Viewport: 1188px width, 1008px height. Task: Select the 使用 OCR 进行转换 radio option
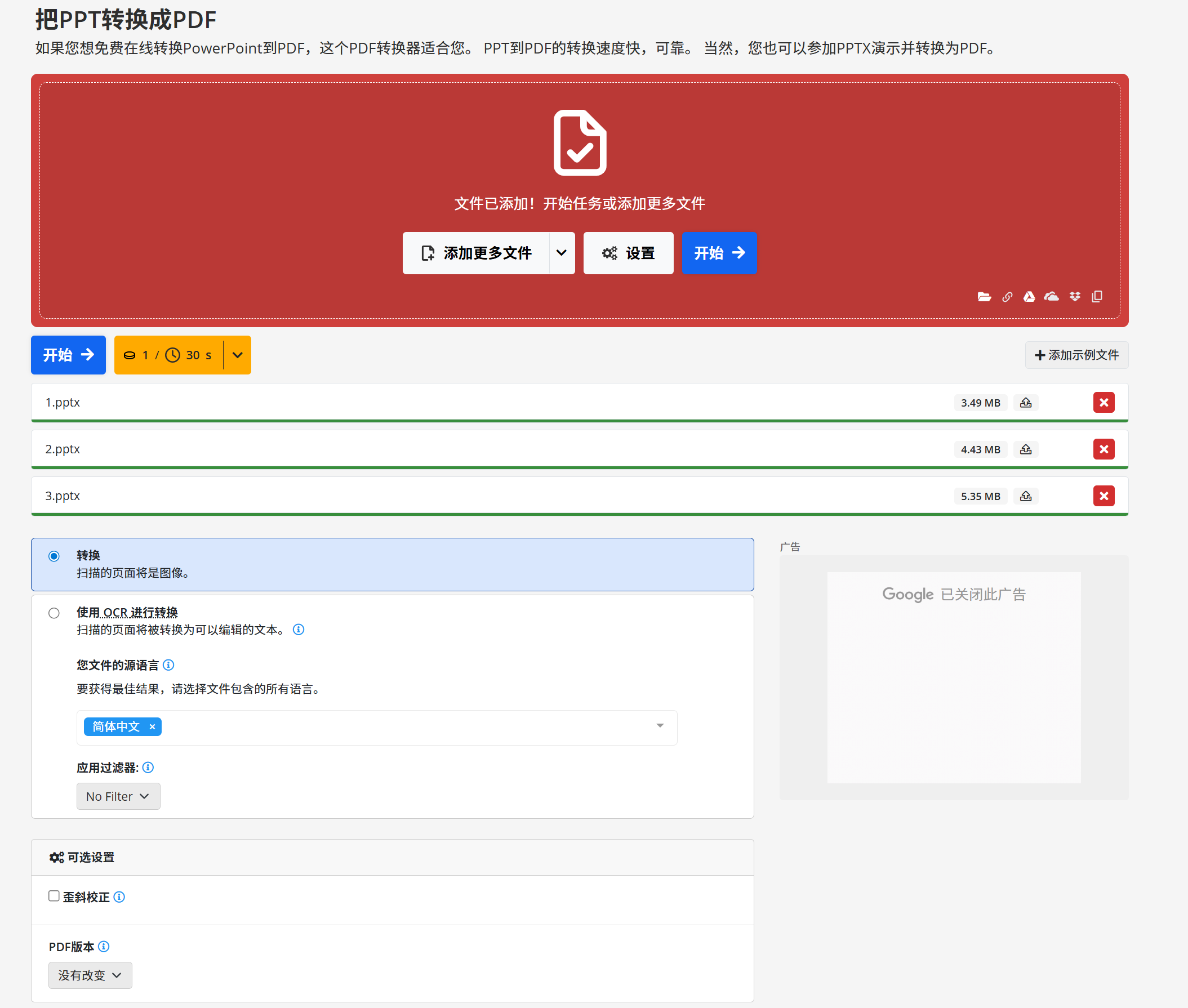pyautogui.click(x=54, y=613)
